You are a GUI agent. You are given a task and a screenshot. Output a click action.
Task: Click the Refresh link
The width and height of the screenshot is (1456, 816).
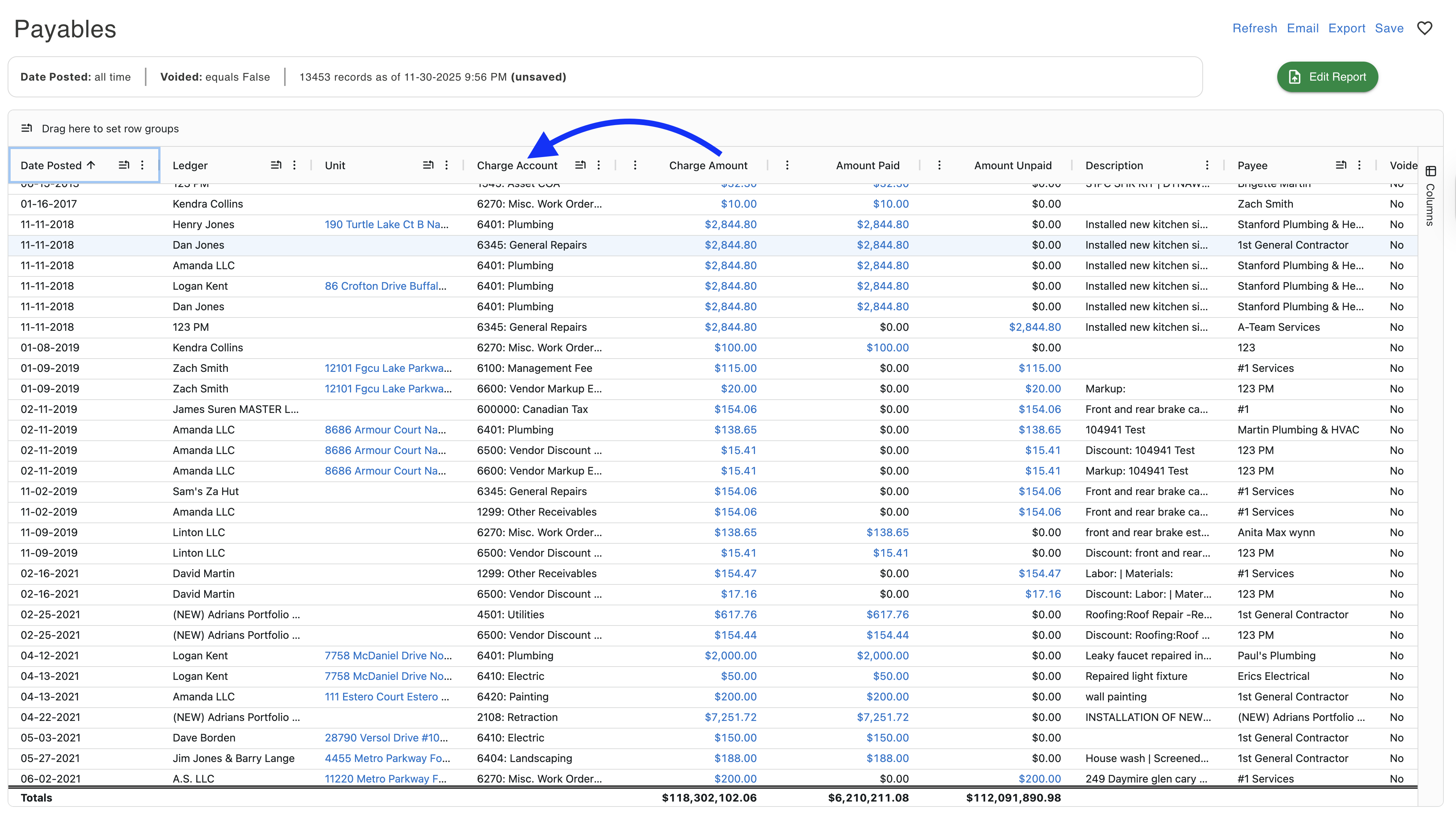point(1254,28)
